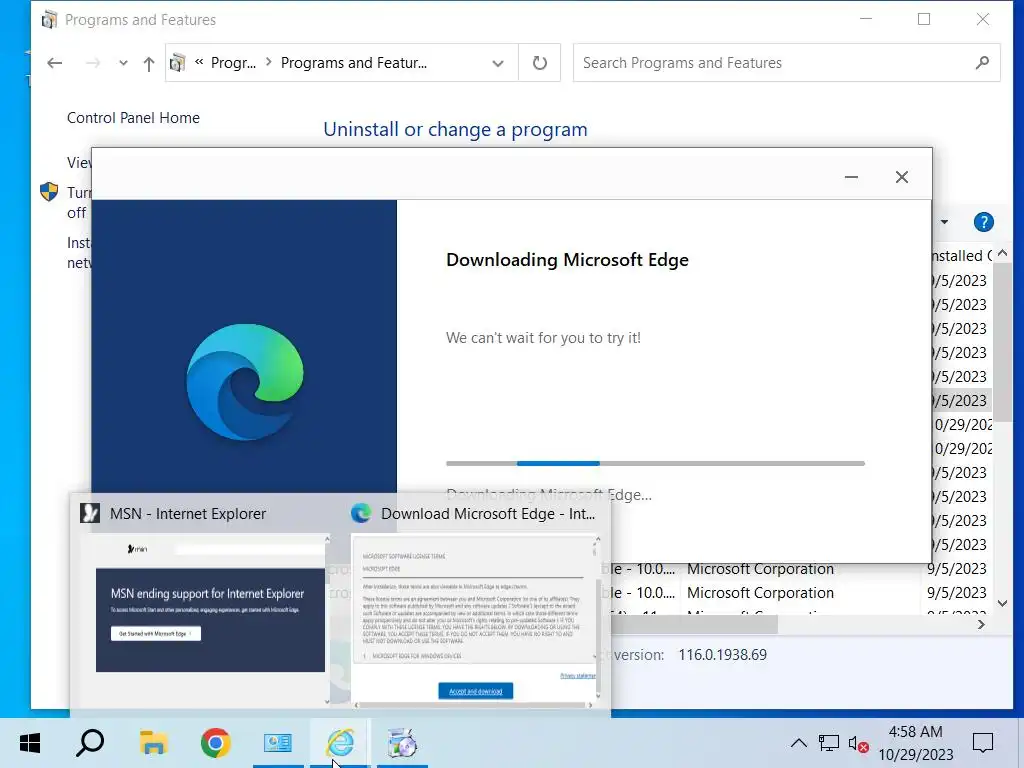Expand the view options dropdown arrow
The image size is (1024, 768).
pyautogui.click(x=944, y=222)
